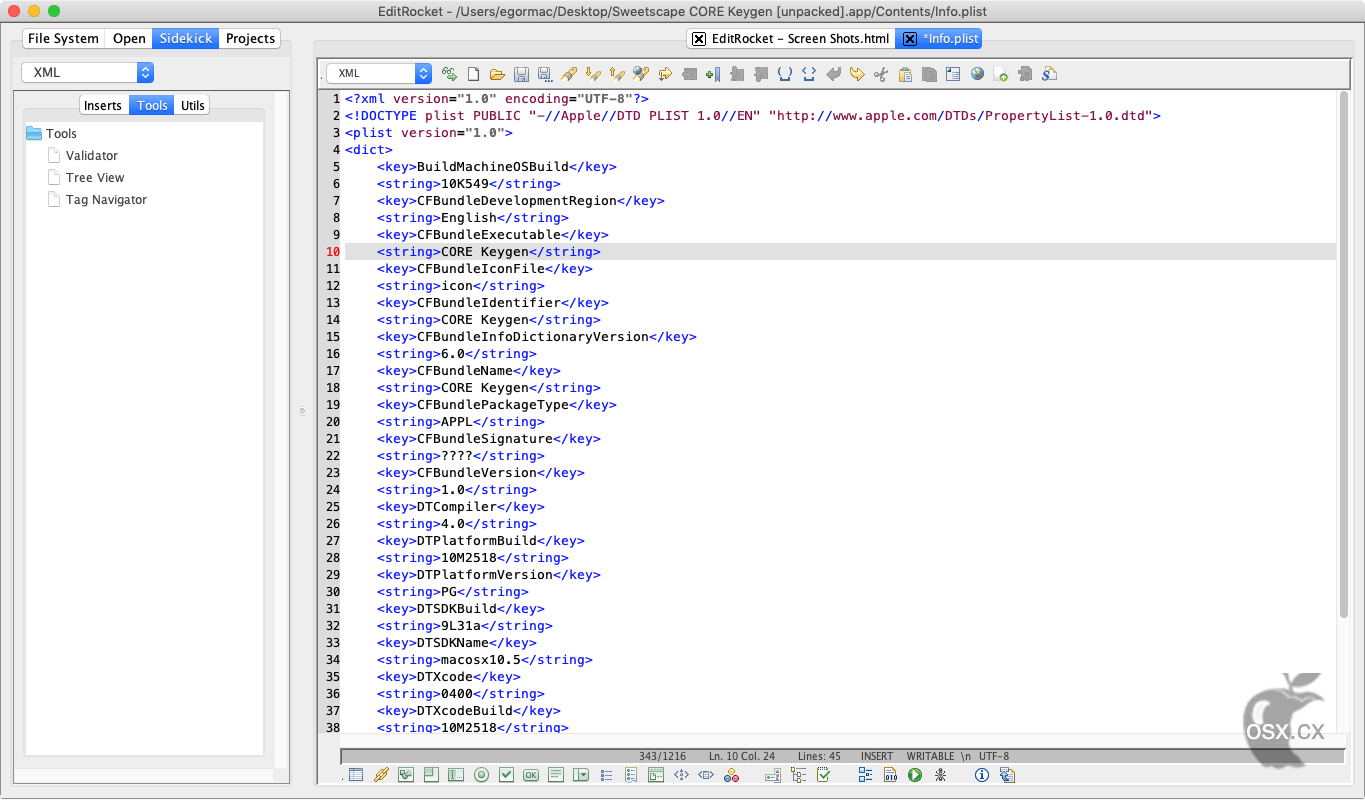Insert checkbox tag from bottom toolbar
Screen dimensions: 1365x800
pos(506,775)
